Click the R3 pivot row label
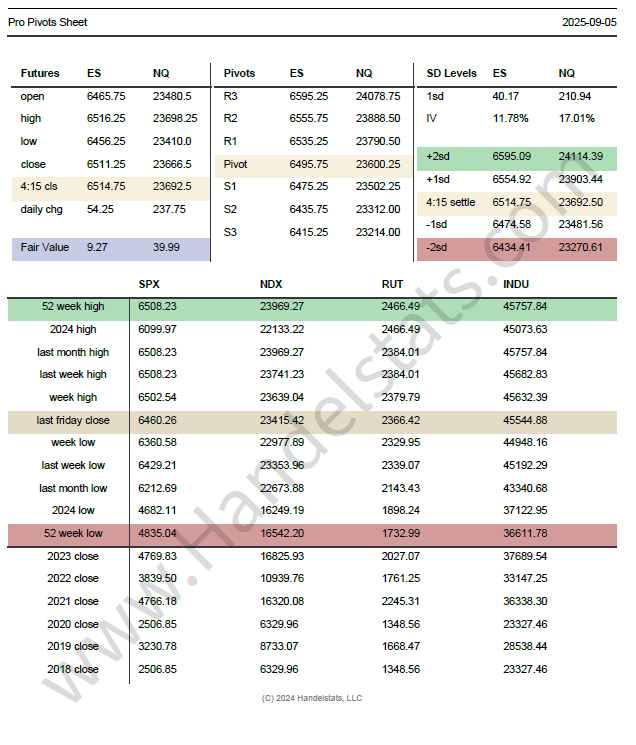This screenshot has height=745, width=636. (x=230, y=96)
